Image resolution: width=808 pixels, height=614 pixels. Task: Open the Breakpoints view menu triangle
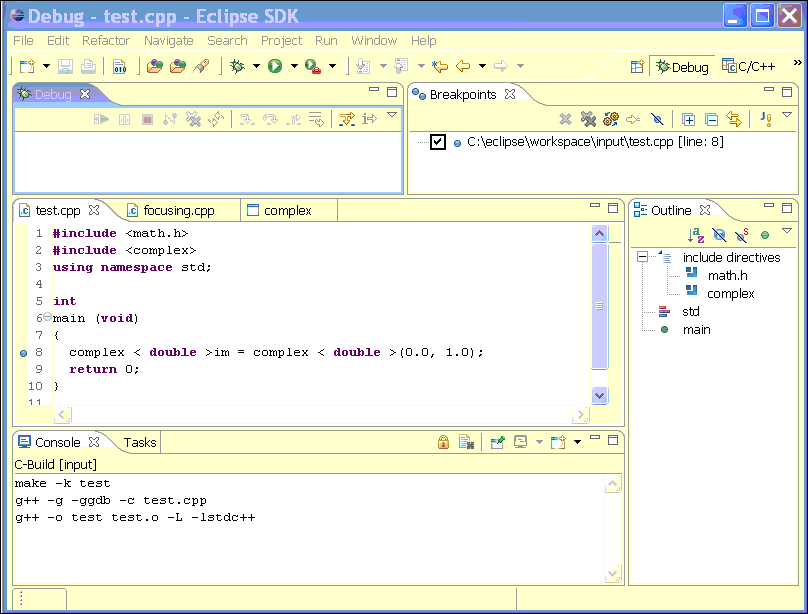[x=787, y=115]
